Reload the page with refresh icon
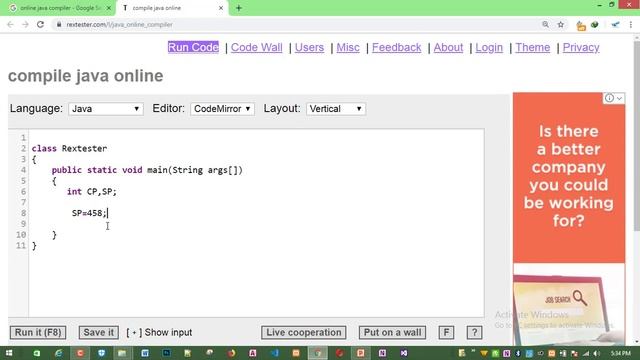640x360 pixels. click(40, 24)
